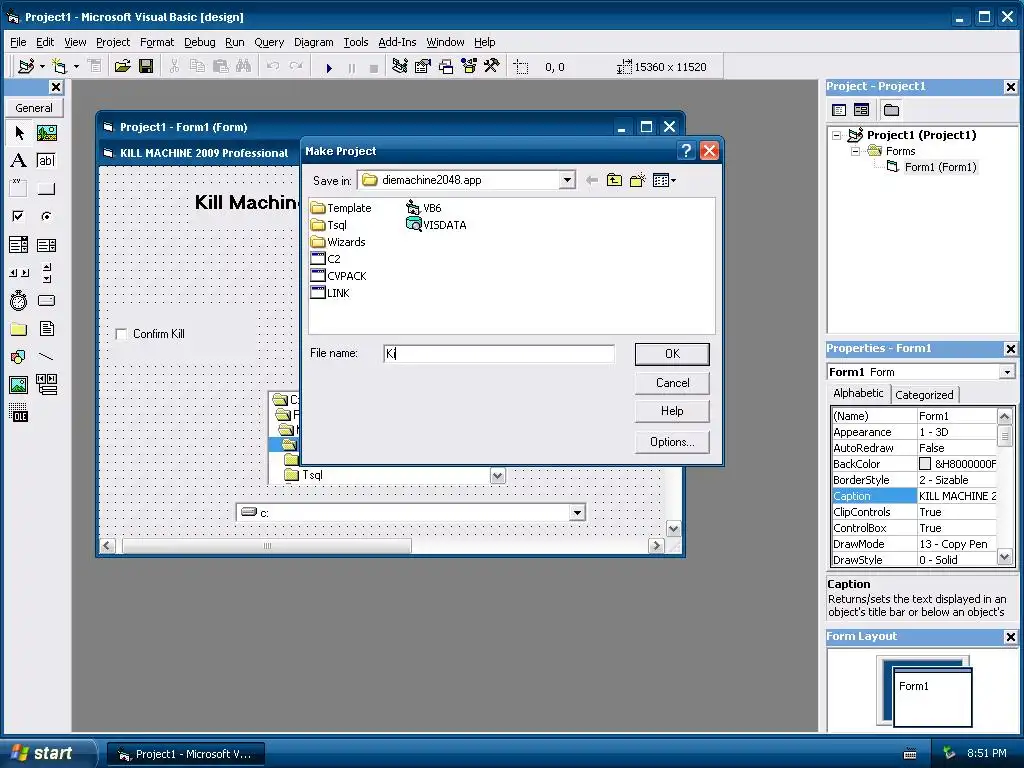Click the Open Project toolbar icon
The width and height of the screenshot is (1024, 768).
coord(123,67)
